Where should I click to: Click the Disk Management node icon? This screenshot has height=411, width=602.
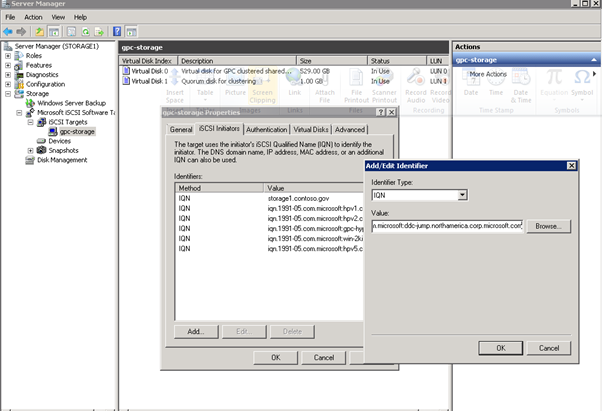point(30,160)
